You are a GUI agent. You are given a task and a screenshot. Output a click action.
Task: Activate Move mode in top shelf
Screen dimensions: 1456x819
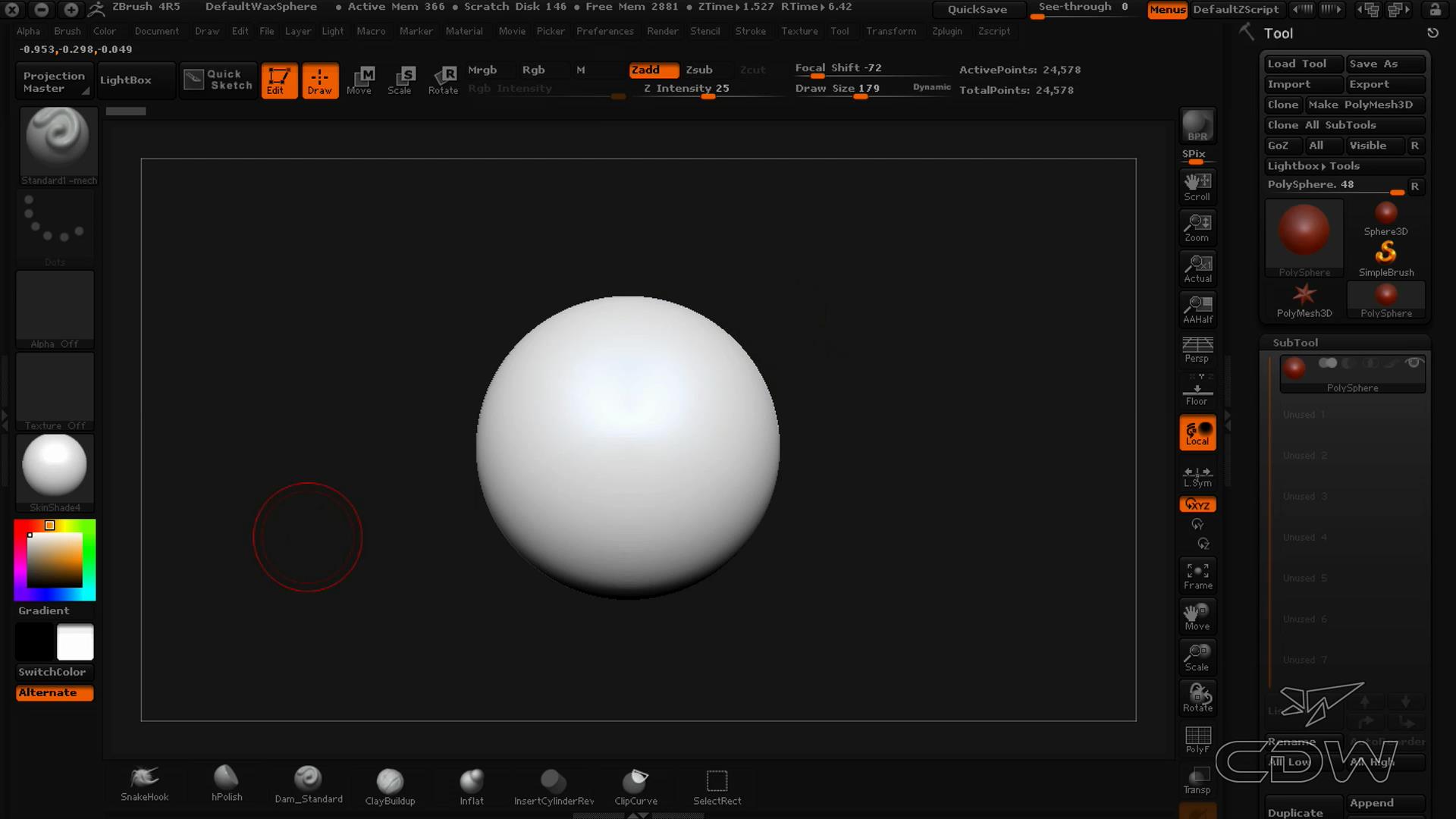click(359, 80)
